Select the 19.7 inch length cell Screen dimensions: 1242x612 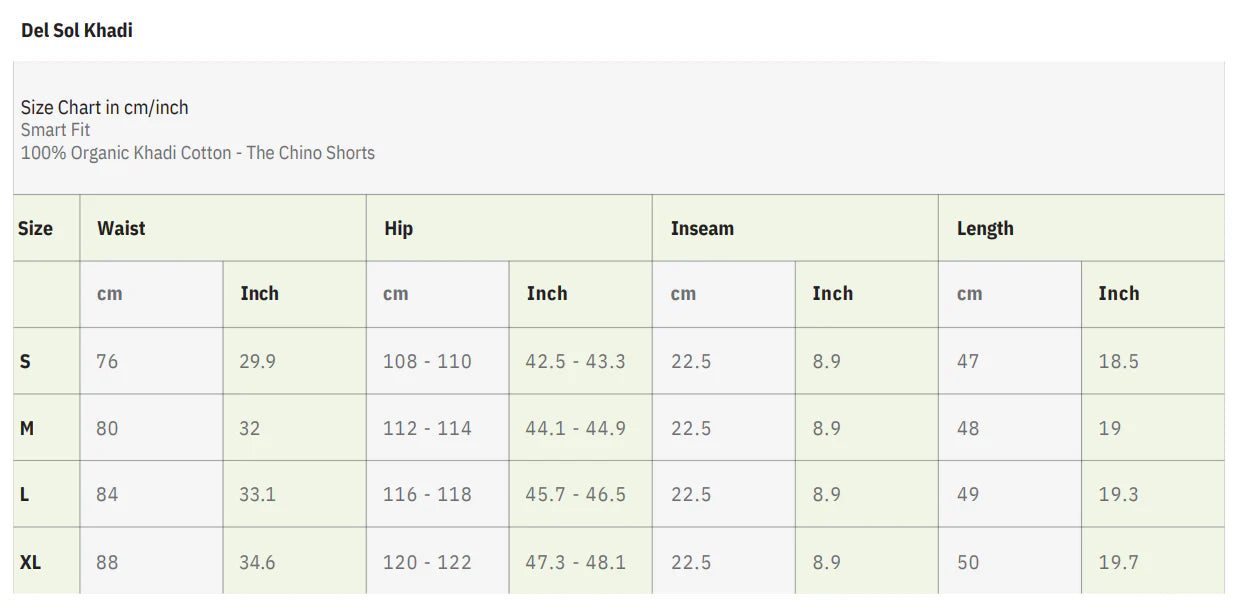1118,562
